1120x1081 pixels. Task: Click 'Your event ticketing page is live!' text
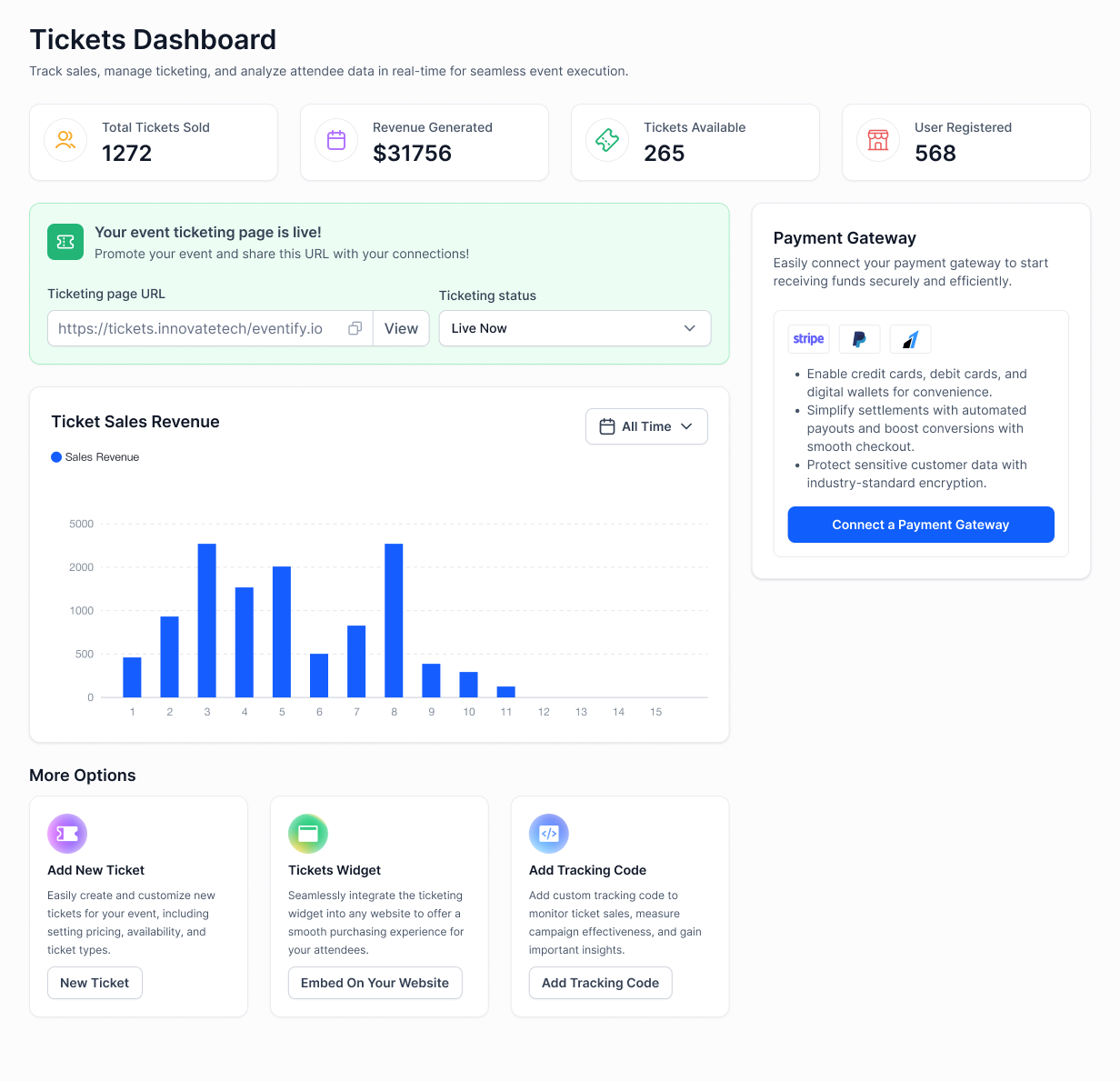click(x=208, y=232)
